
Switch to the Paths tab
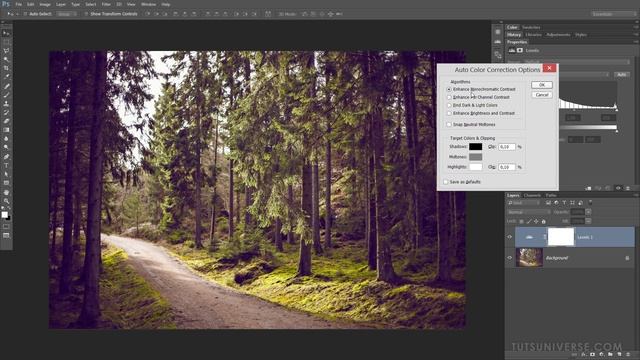point(551,196)
